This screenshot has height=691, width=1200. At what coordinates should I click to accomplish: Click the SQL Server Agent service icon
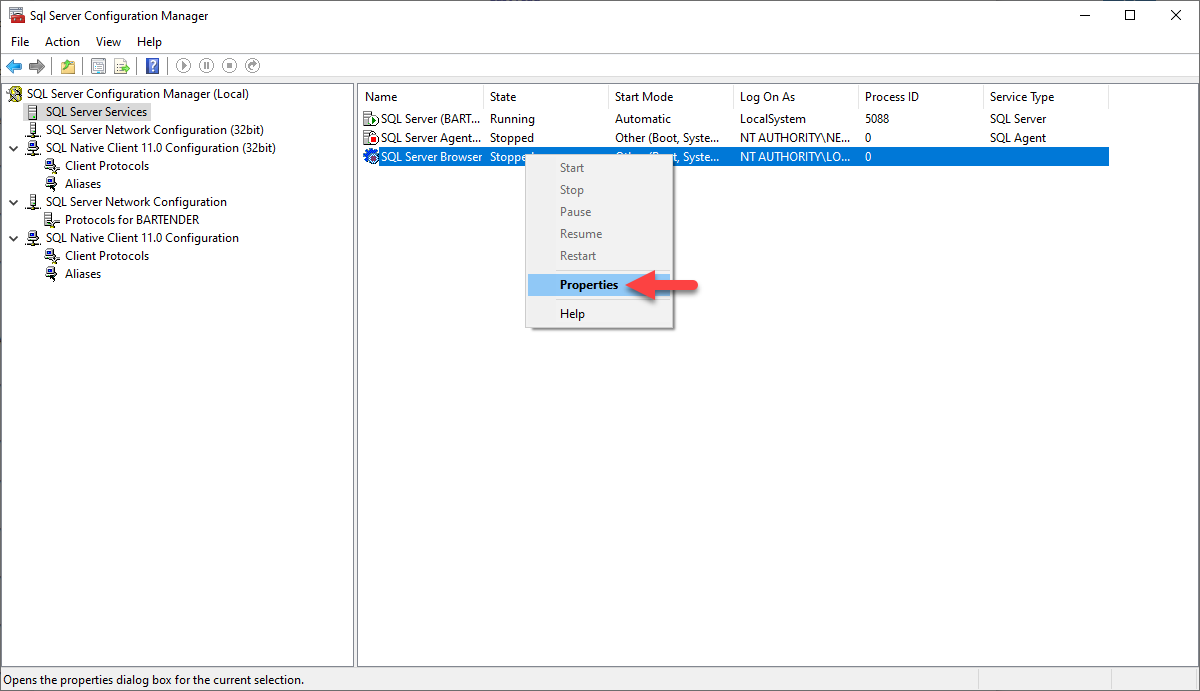click(x=371, y=138)
